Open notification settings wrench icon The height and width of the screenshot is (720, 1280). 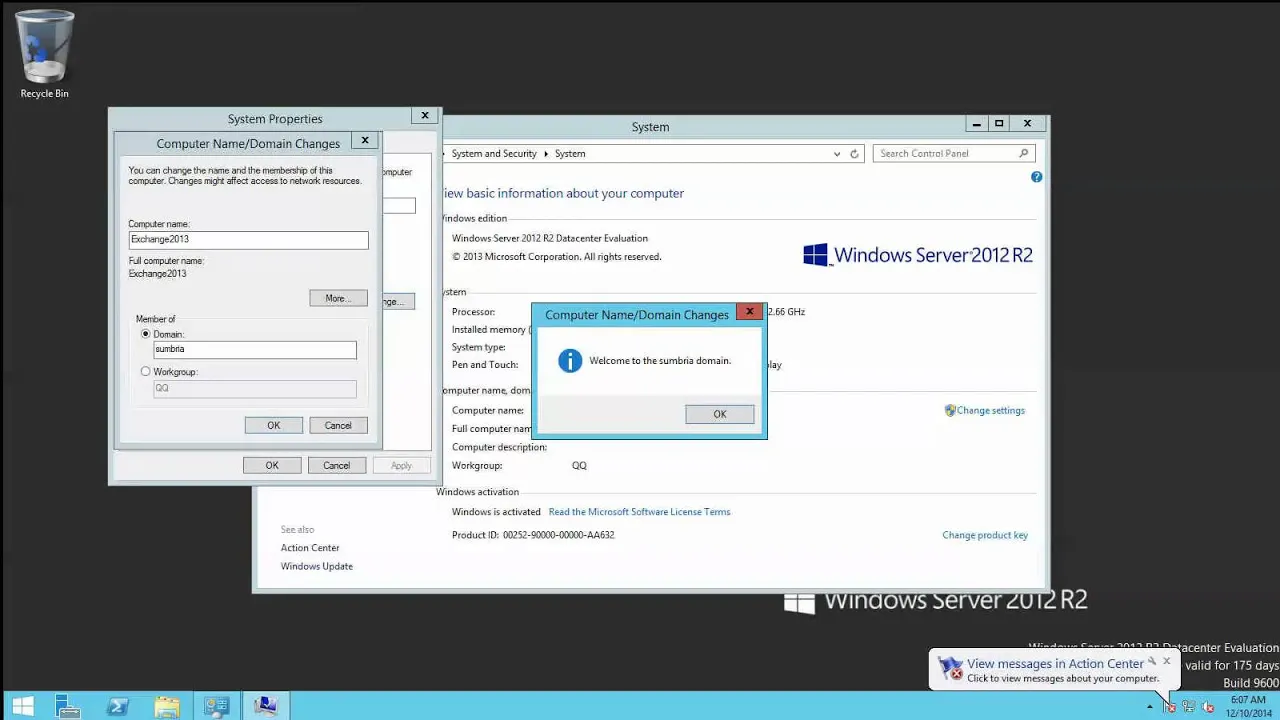coord(1152,661)
